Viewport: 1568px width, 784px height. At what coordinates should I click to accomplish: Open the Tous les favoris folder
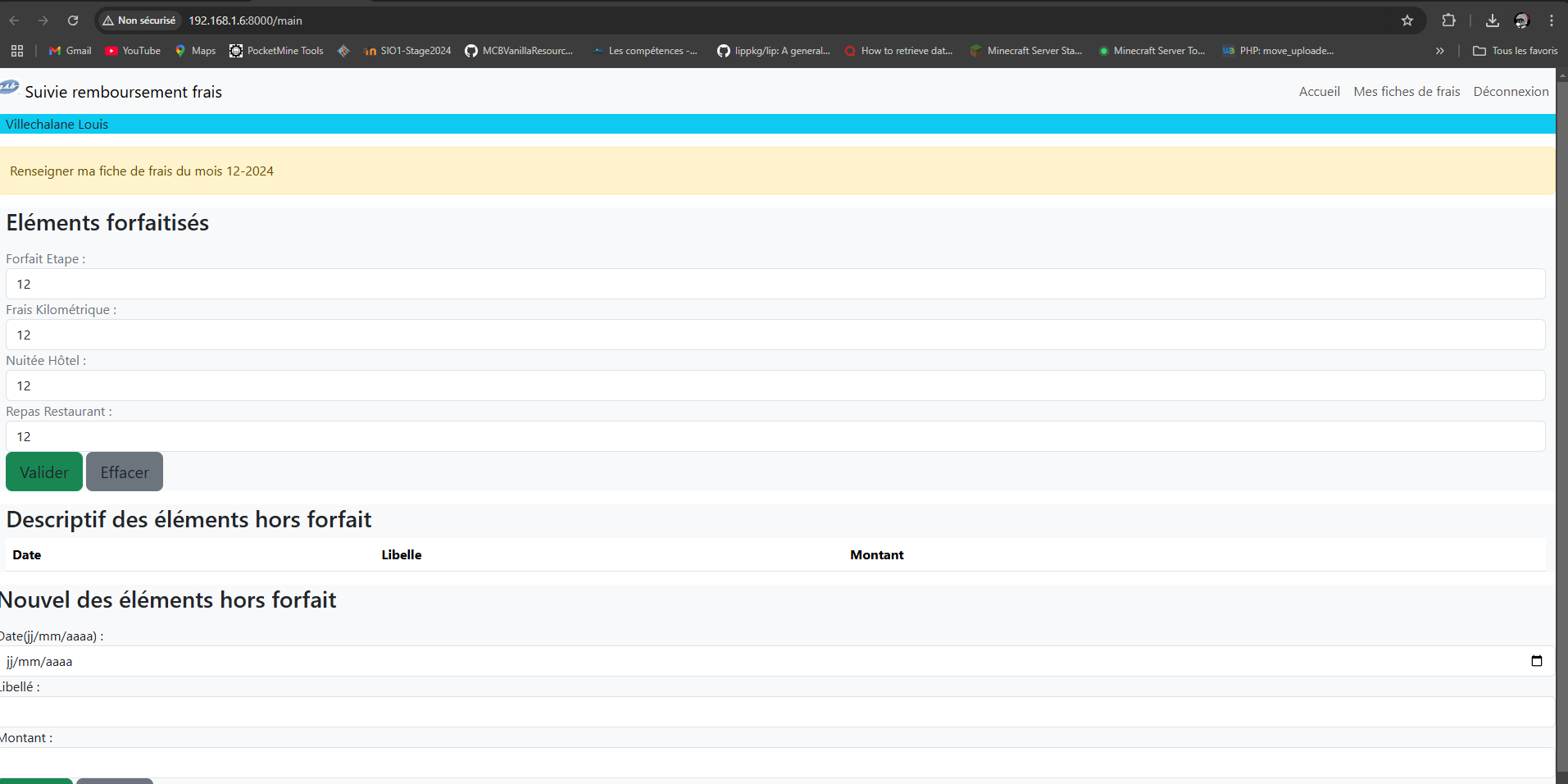point(1516,51)
